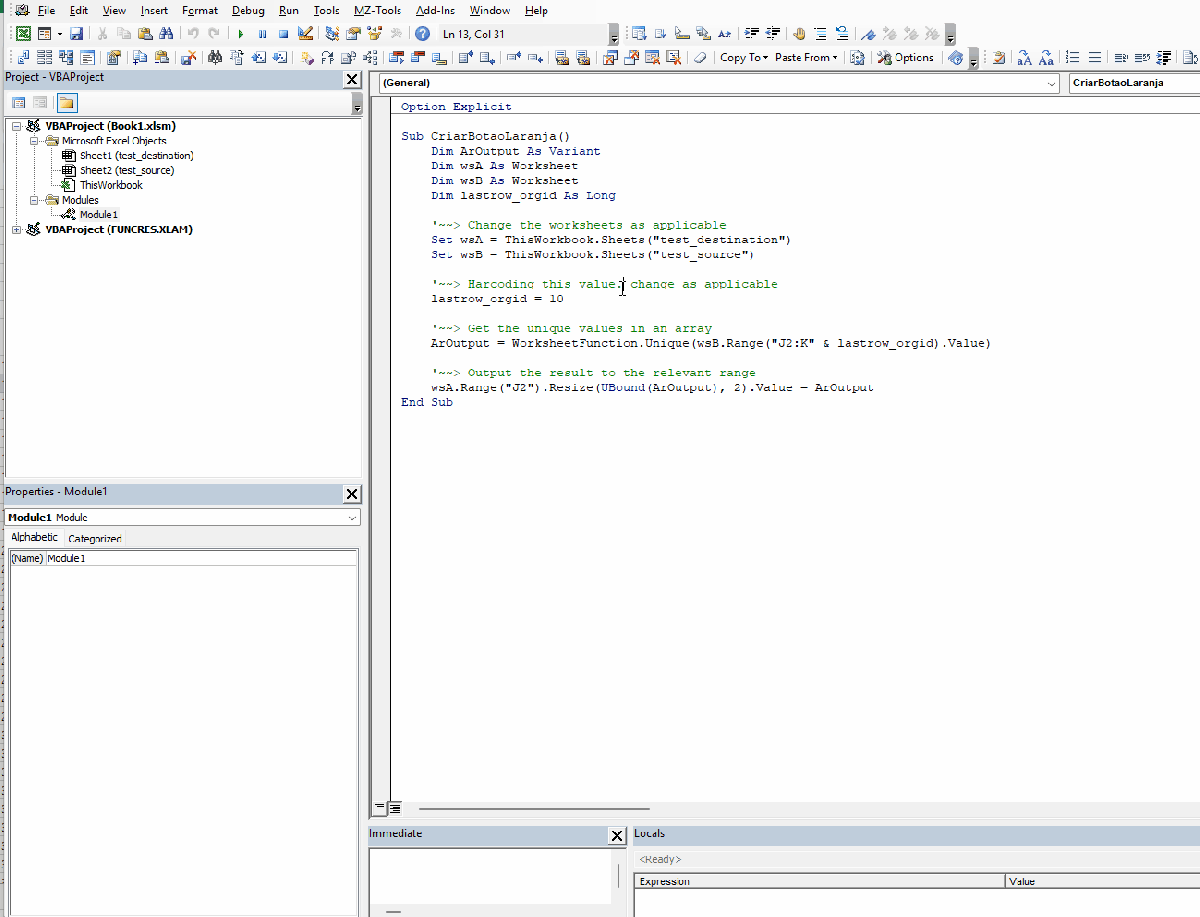This screenshot has width=1200, height=917.
Task: Click the Value column header in Locals
Action: [1103, 881]
